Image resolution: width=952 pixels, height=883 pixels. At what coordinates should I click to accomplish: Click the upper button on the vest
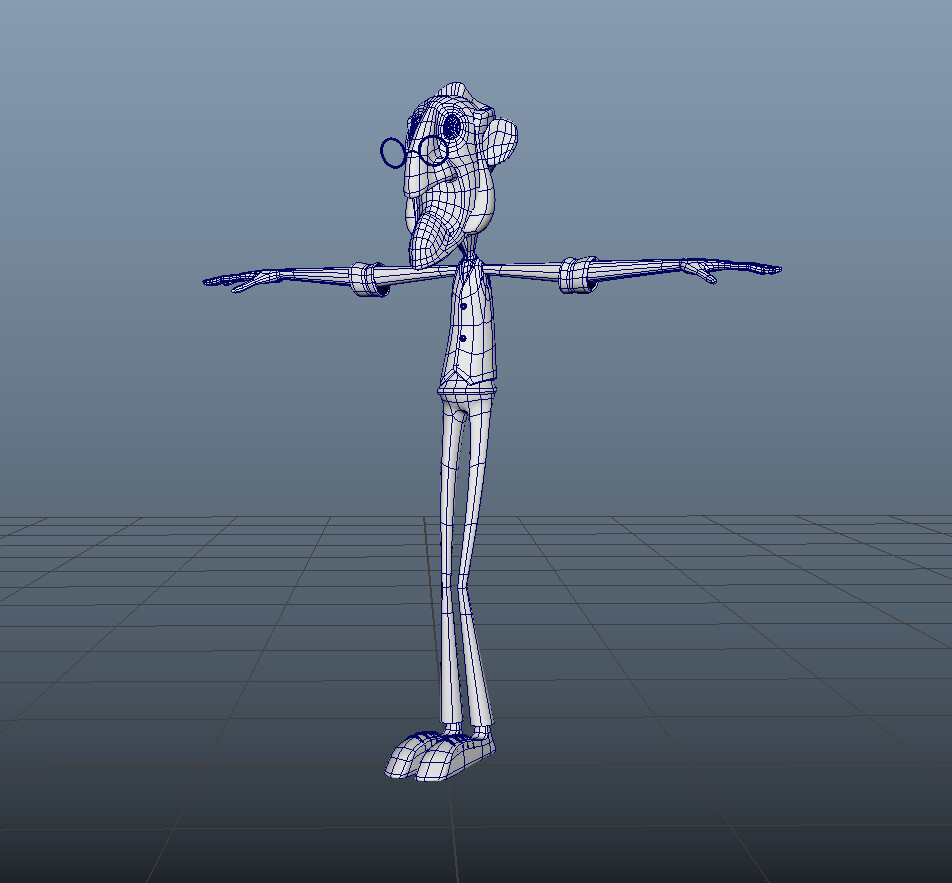464,307
